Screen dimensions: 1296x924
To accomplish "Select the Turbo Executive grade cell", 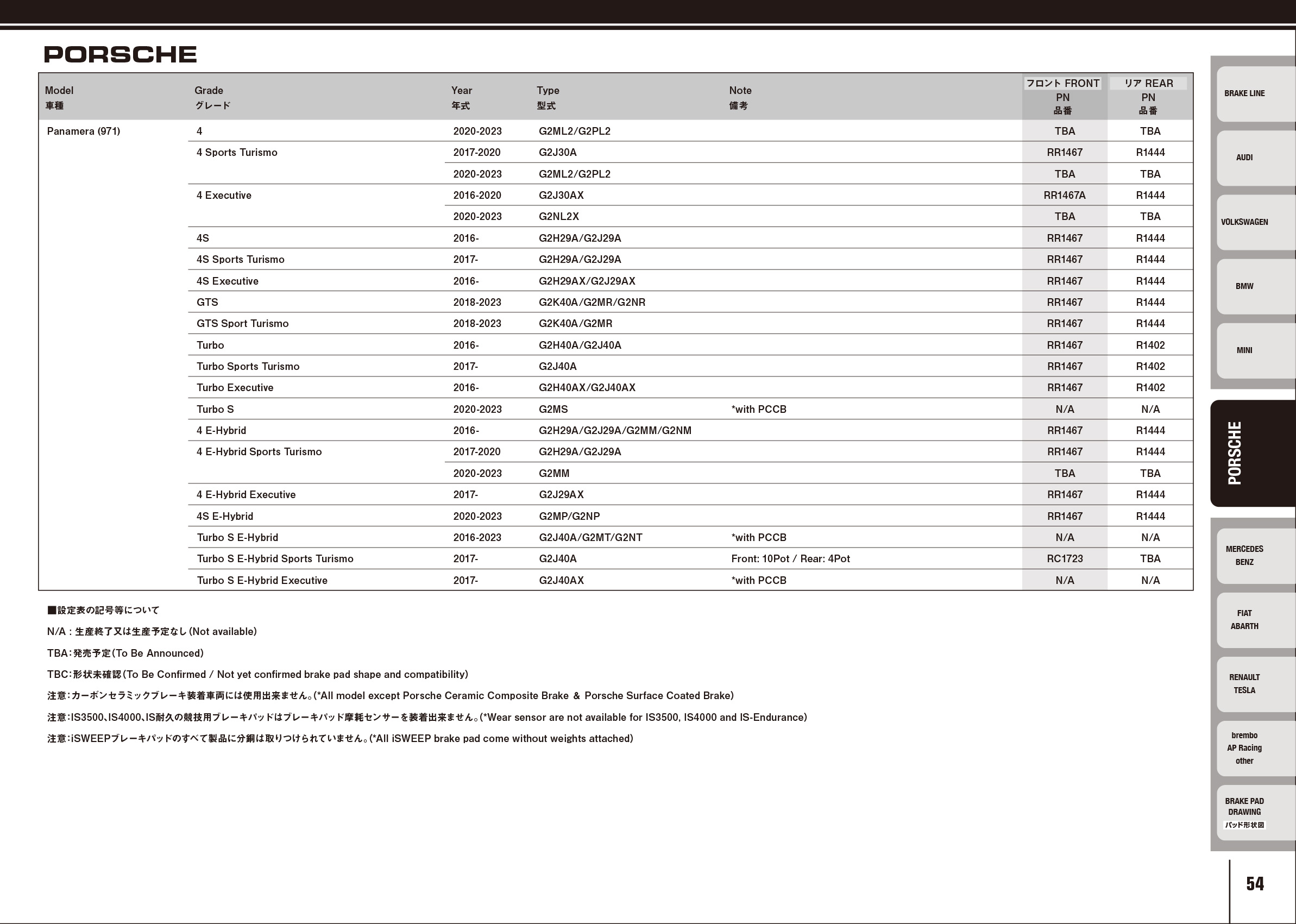I will click(235, 388).
